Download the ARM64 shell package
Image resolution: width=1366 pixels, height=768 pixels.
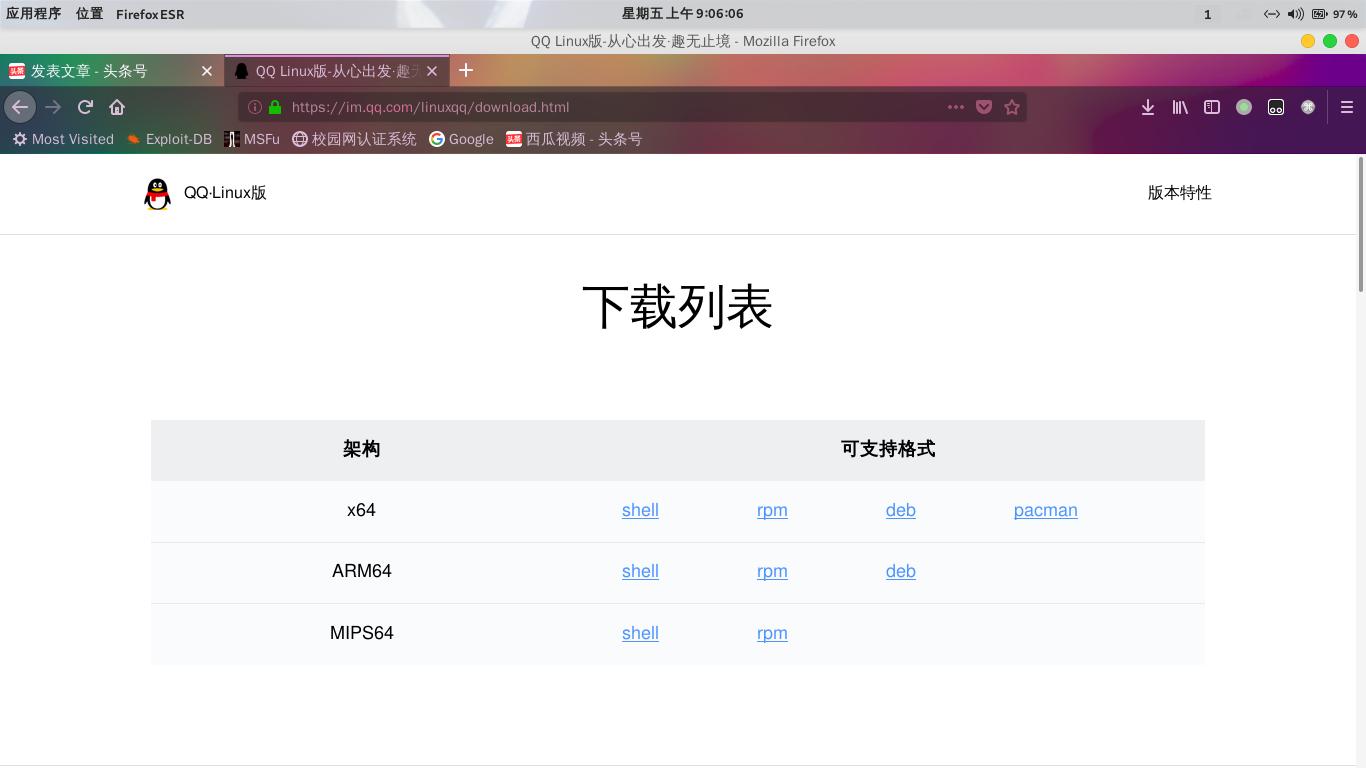tap(640, 571)
